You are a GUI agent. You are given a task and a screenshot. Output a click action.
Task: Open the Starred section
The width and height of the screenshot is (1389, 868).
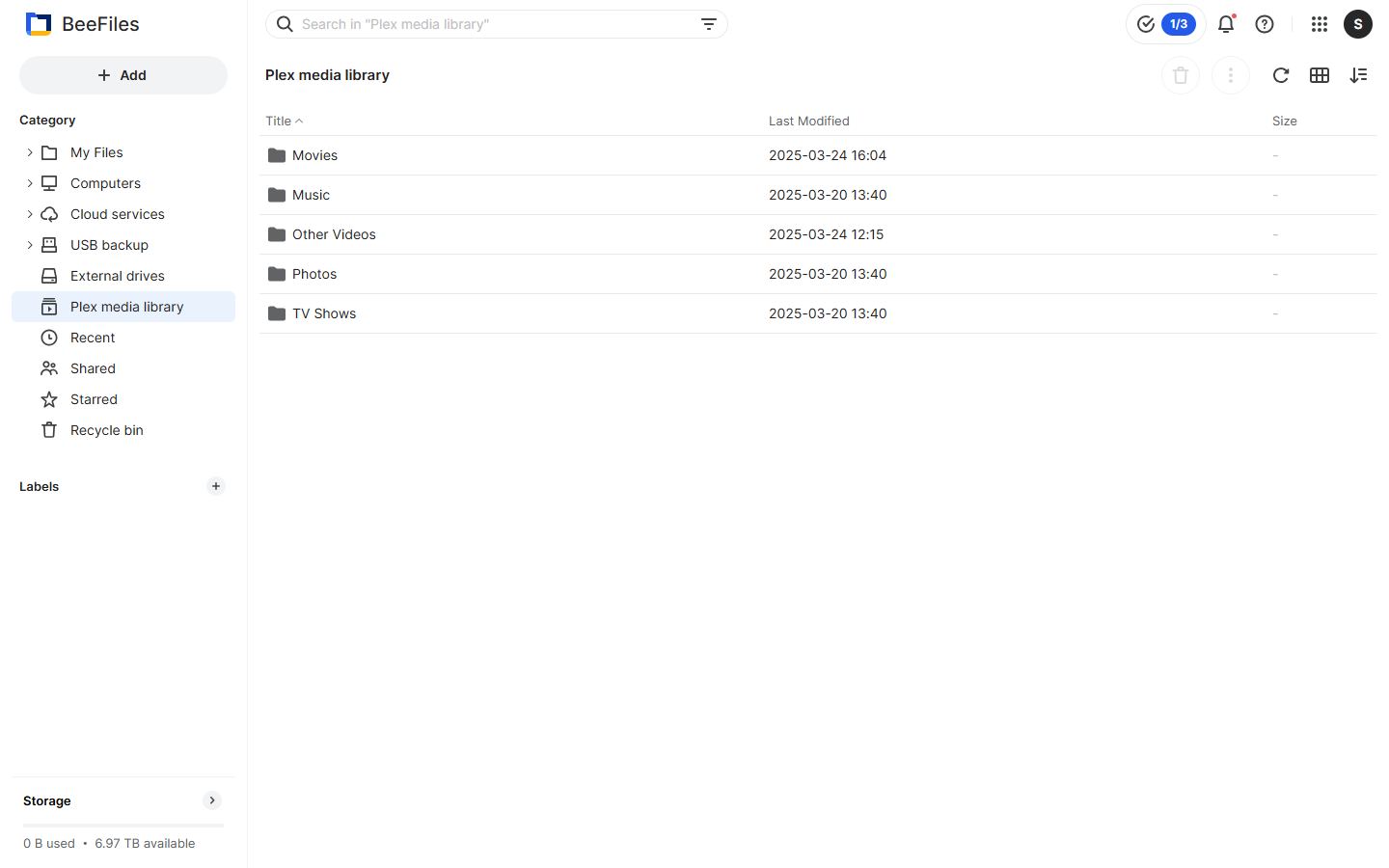[x=93, y=398]
